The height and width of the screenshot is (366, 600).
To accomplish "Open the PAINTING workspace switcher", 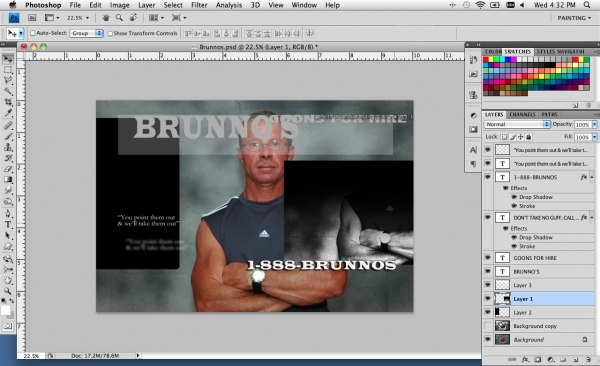I will coord(574,18).
